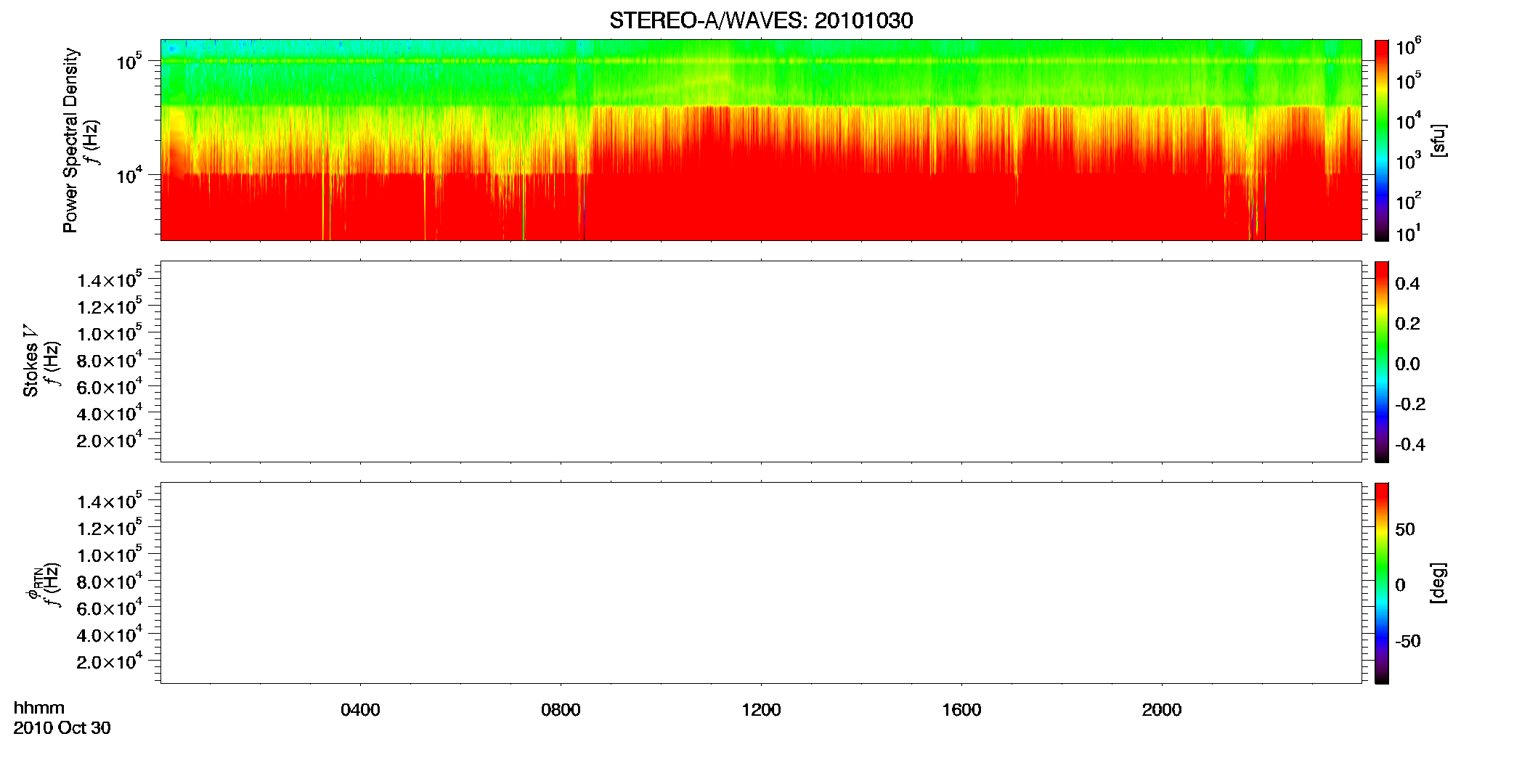The width and height of the screenshot is (1522, 784).
Task: Click the Stokes V color bar
Action: pos(1382,362)
